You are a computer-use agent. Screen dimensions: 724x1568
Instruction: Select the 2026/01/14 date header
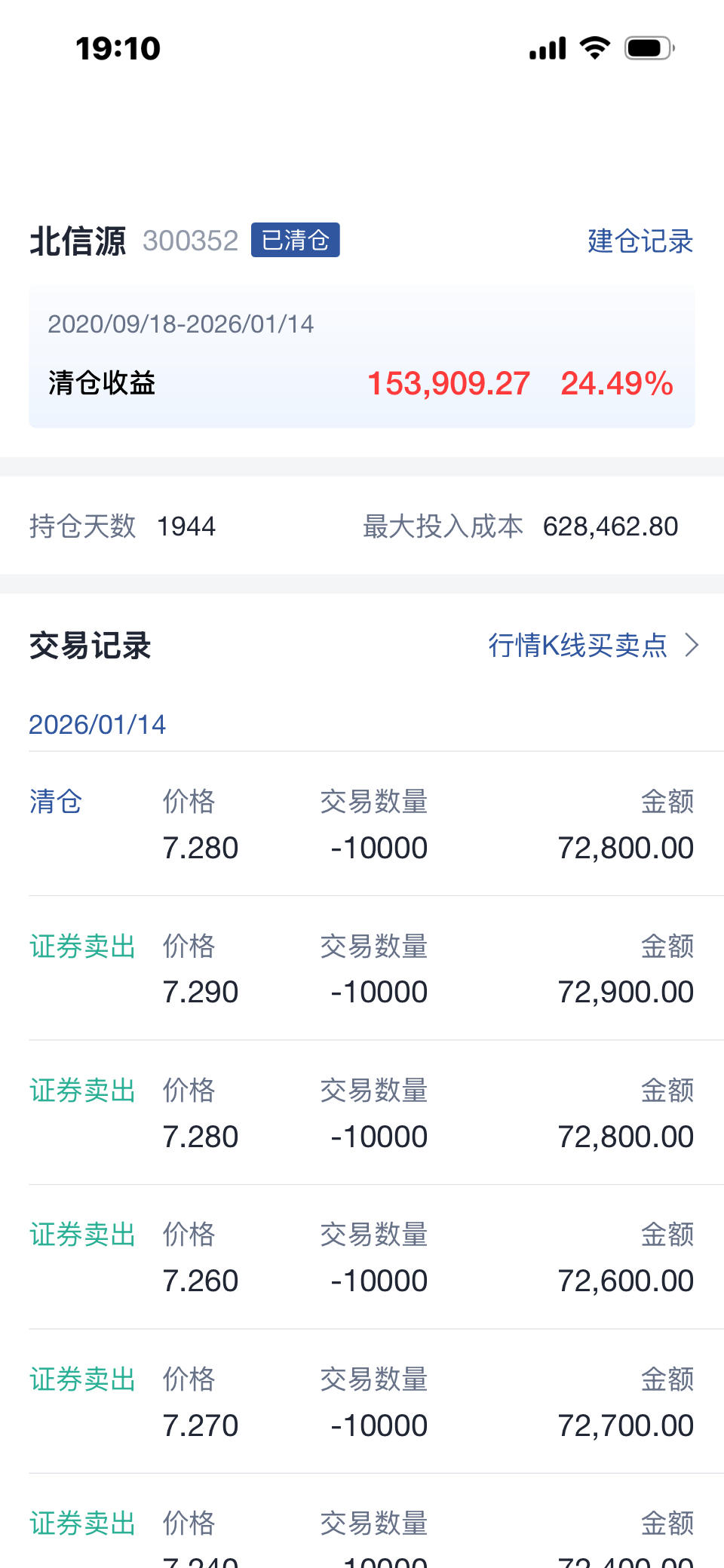pos(97,725)
